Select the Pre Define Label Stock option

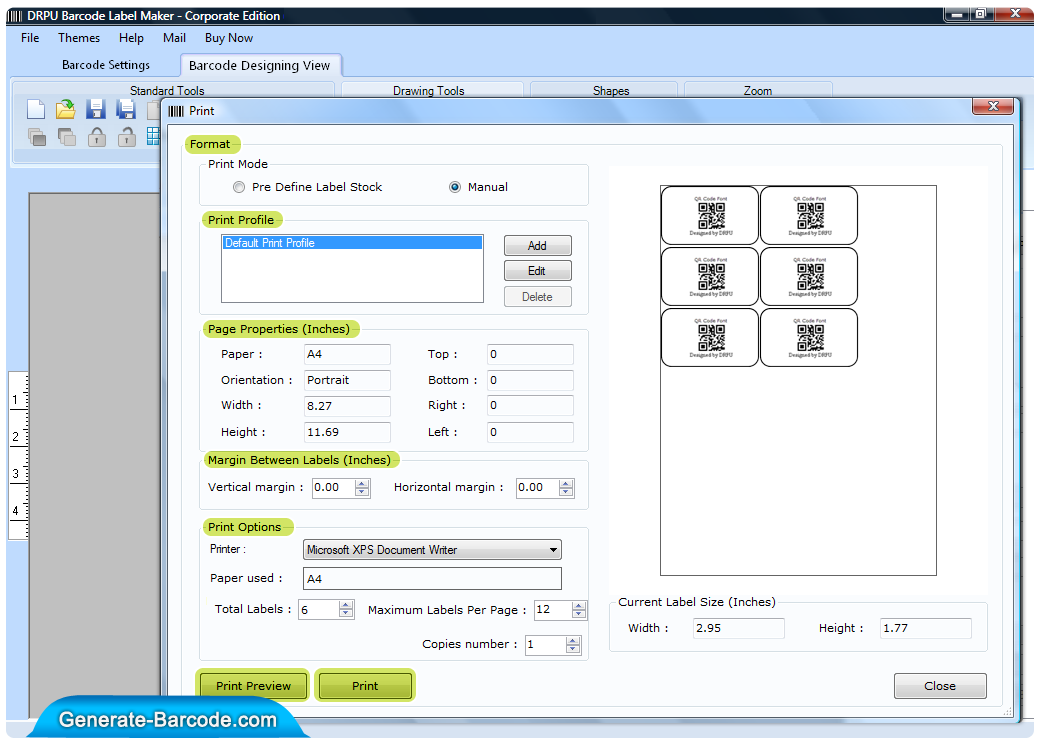pos(239,187)
